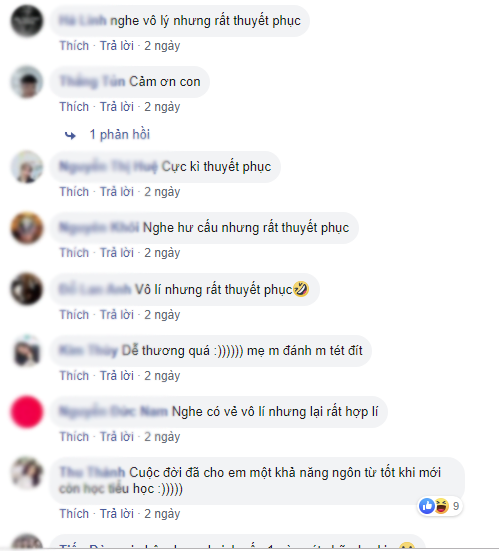Reply to the 'Cuộc đời đã cho em' comment

(117, 514)
